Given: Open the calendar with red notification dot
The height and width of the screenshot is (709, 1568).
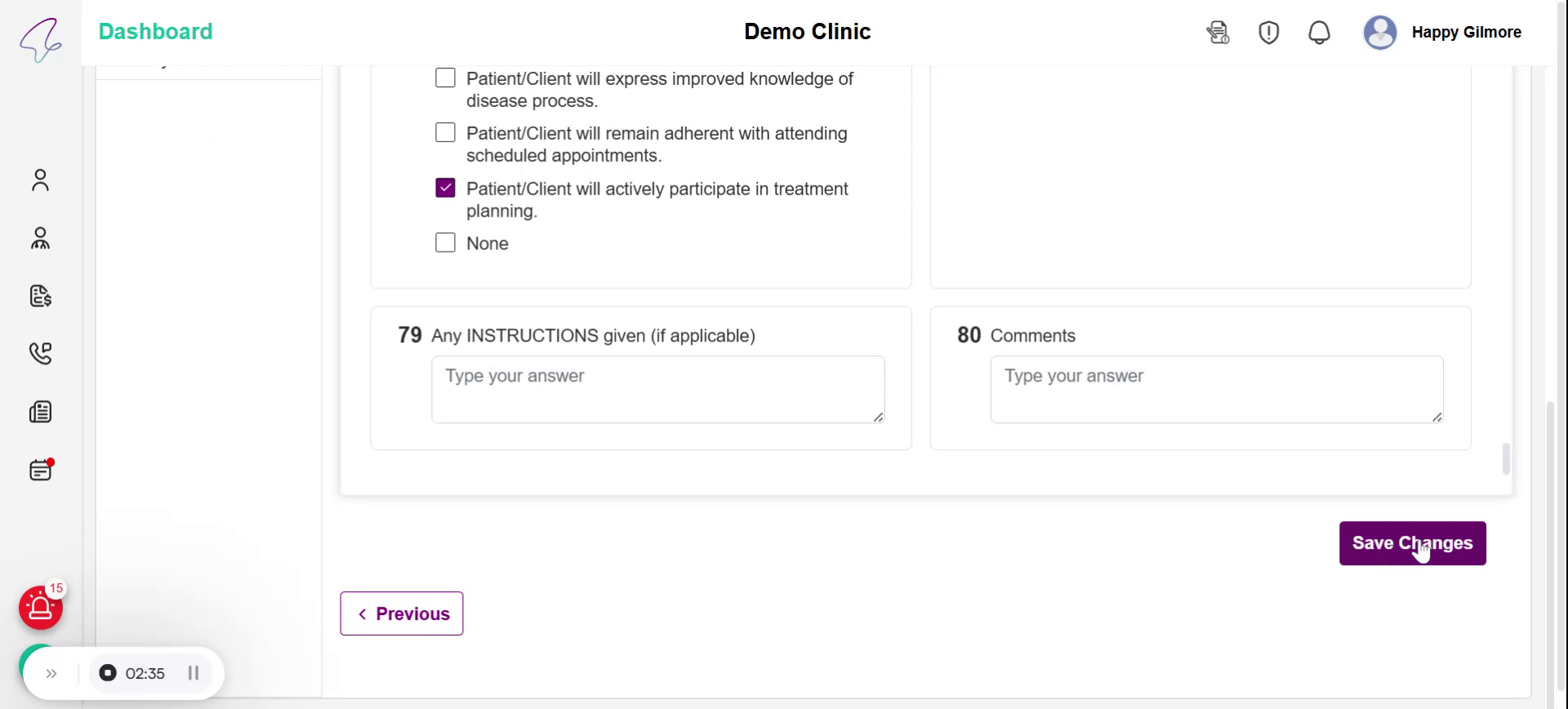Looking at the screenshot, I should pyautogui.click(x=40, y=470).
